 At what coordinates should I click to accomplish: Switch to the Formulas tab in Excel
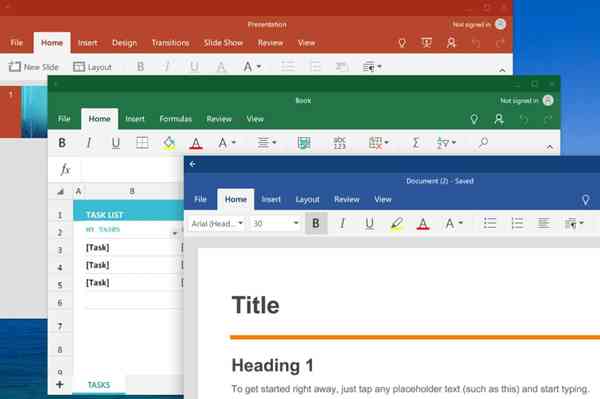tap(176, 119)
